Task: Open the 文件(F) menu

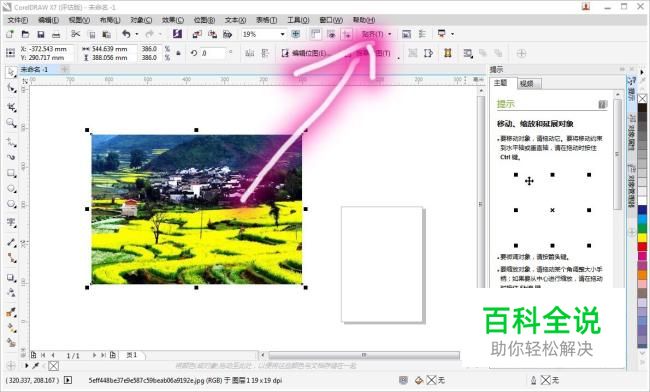Action: click(17, 20)
